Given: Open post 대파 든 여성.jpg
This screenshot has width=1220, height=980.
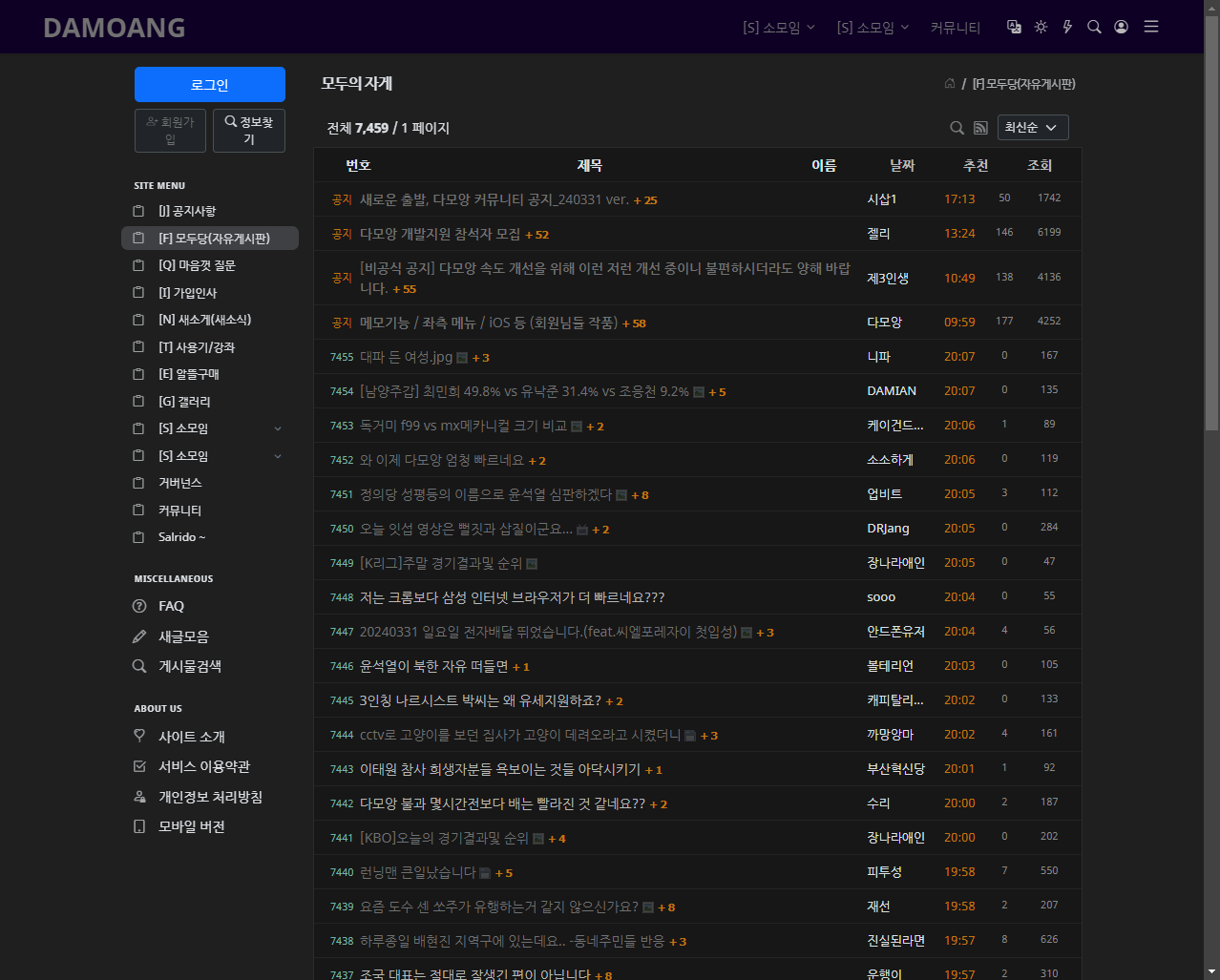Looking at the screenshot, I should coord(406,357).
